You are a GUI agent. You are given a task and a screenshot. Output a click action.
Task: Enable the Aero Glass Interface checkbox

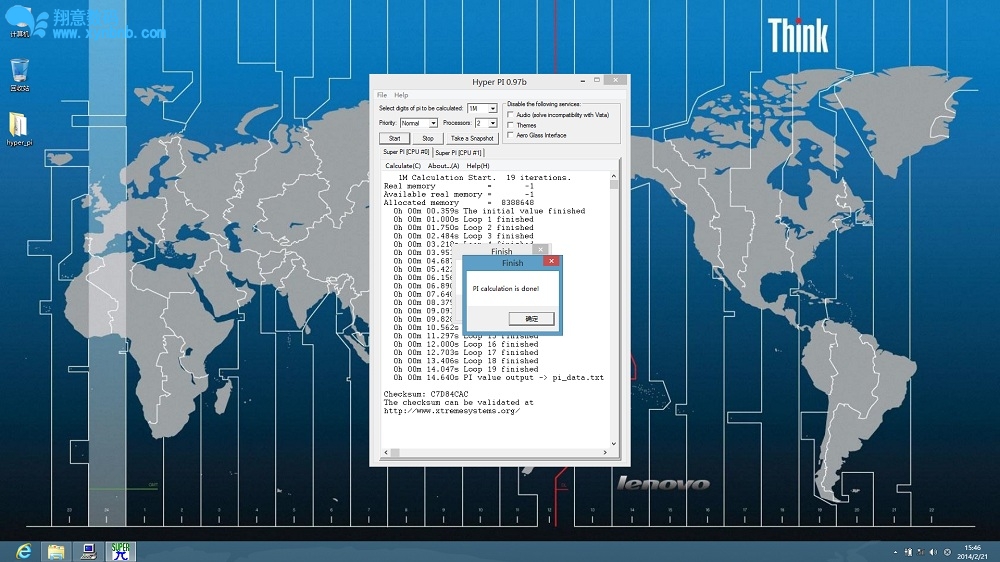coord(510,135)
